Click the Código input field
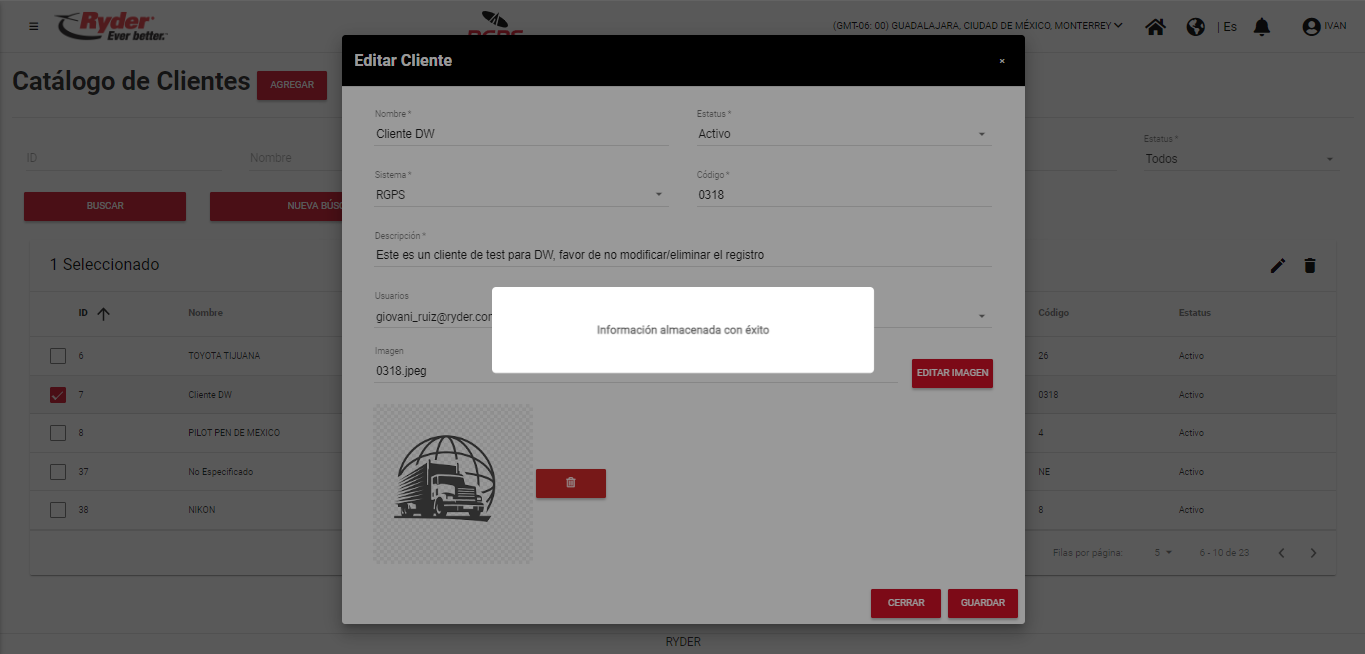Image resolution: width=1365 pixels, height=654 pixels. click(x=843, y=195)
